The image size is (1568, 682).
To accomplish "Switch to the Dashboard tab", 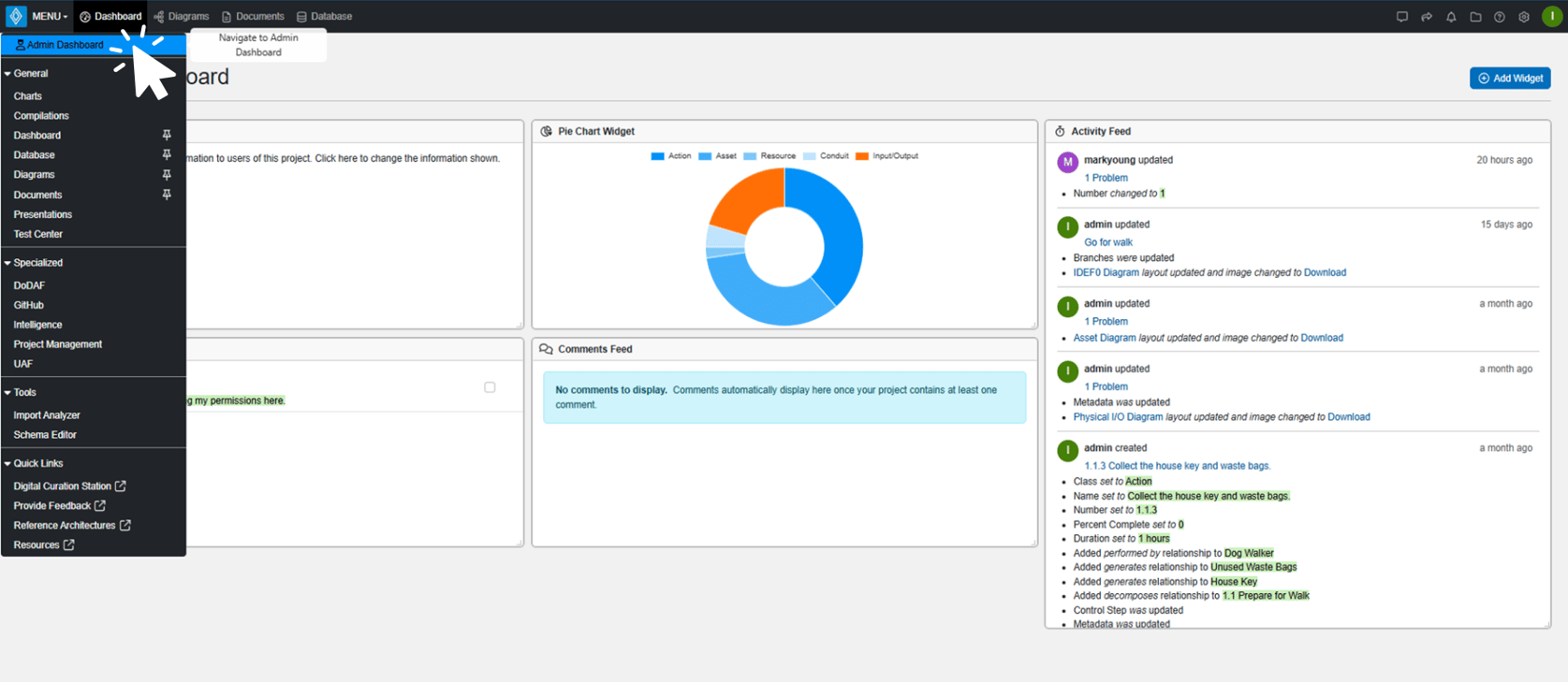I will coord(110,17).
